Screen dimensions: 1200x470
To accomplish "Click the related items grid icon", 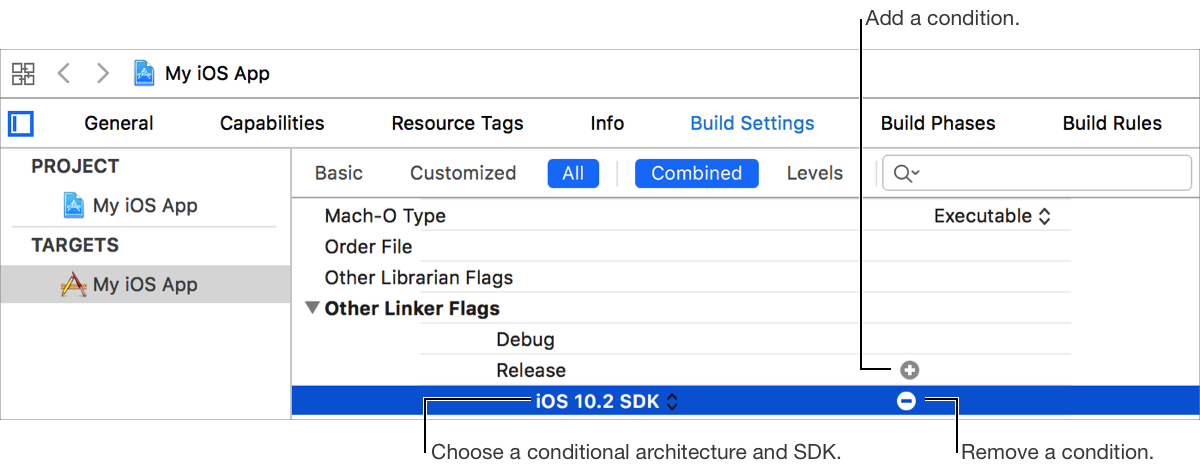I will (x=23, y=73).
